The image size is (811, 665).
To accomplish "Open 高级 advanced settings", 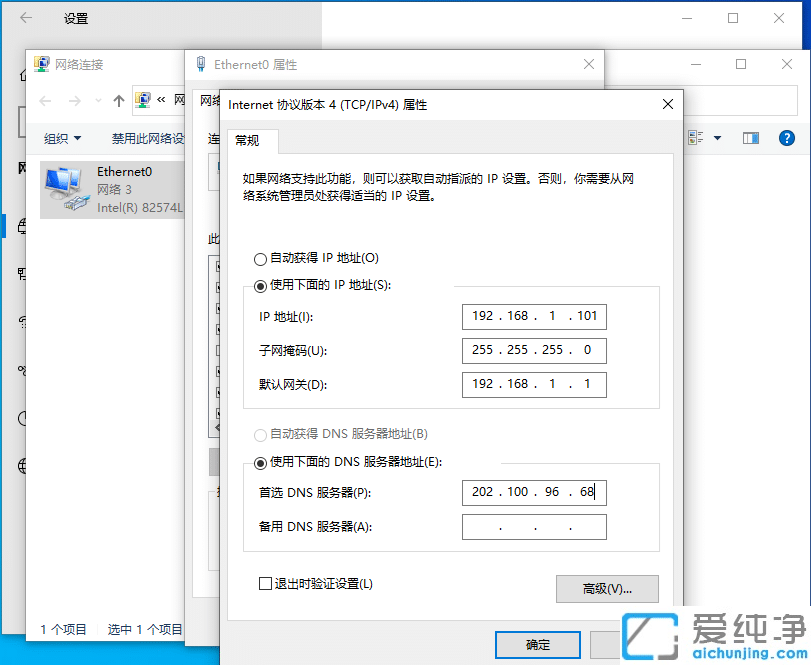I will click(x=607, y=589).
